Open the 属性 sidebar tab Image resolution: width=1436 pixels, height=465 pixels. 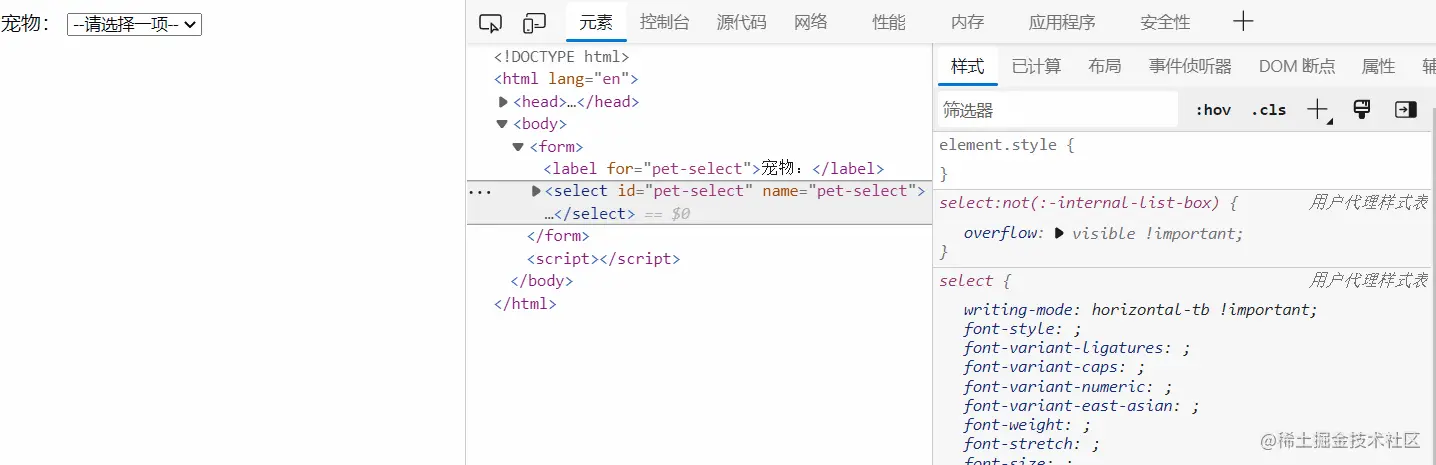pos(1378,66)
